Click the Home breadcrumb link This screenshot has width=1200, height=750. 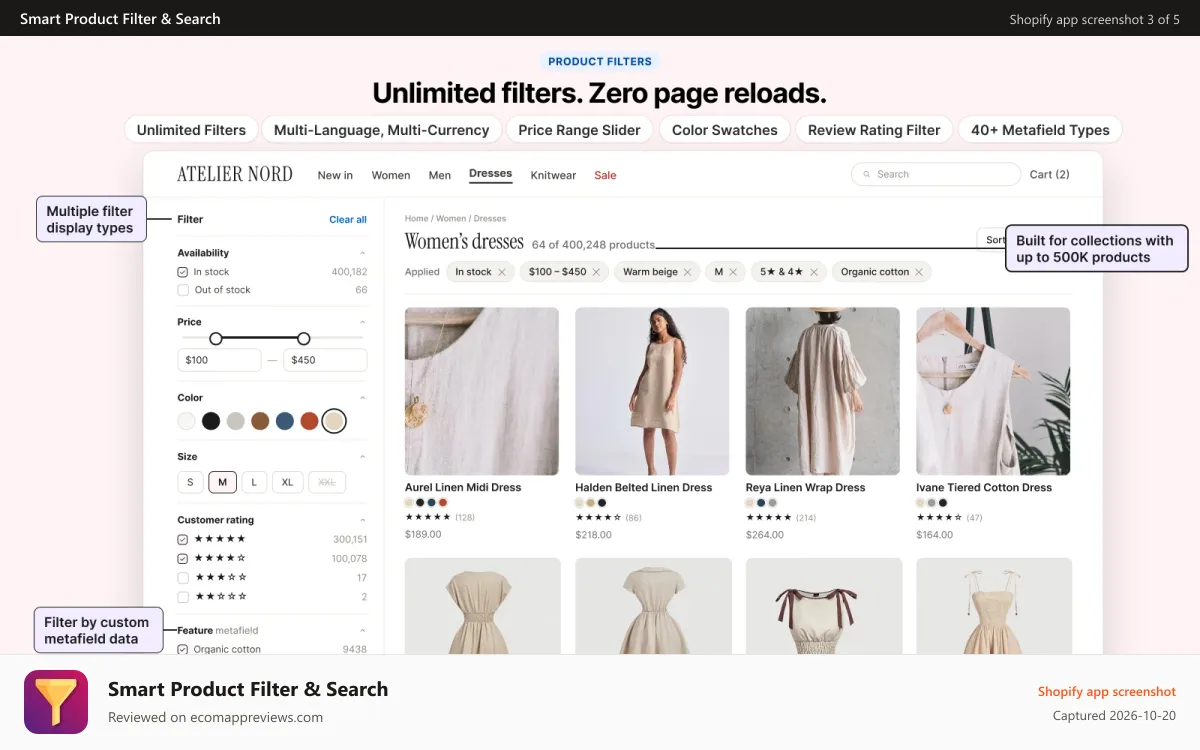[x=416, y=218]
